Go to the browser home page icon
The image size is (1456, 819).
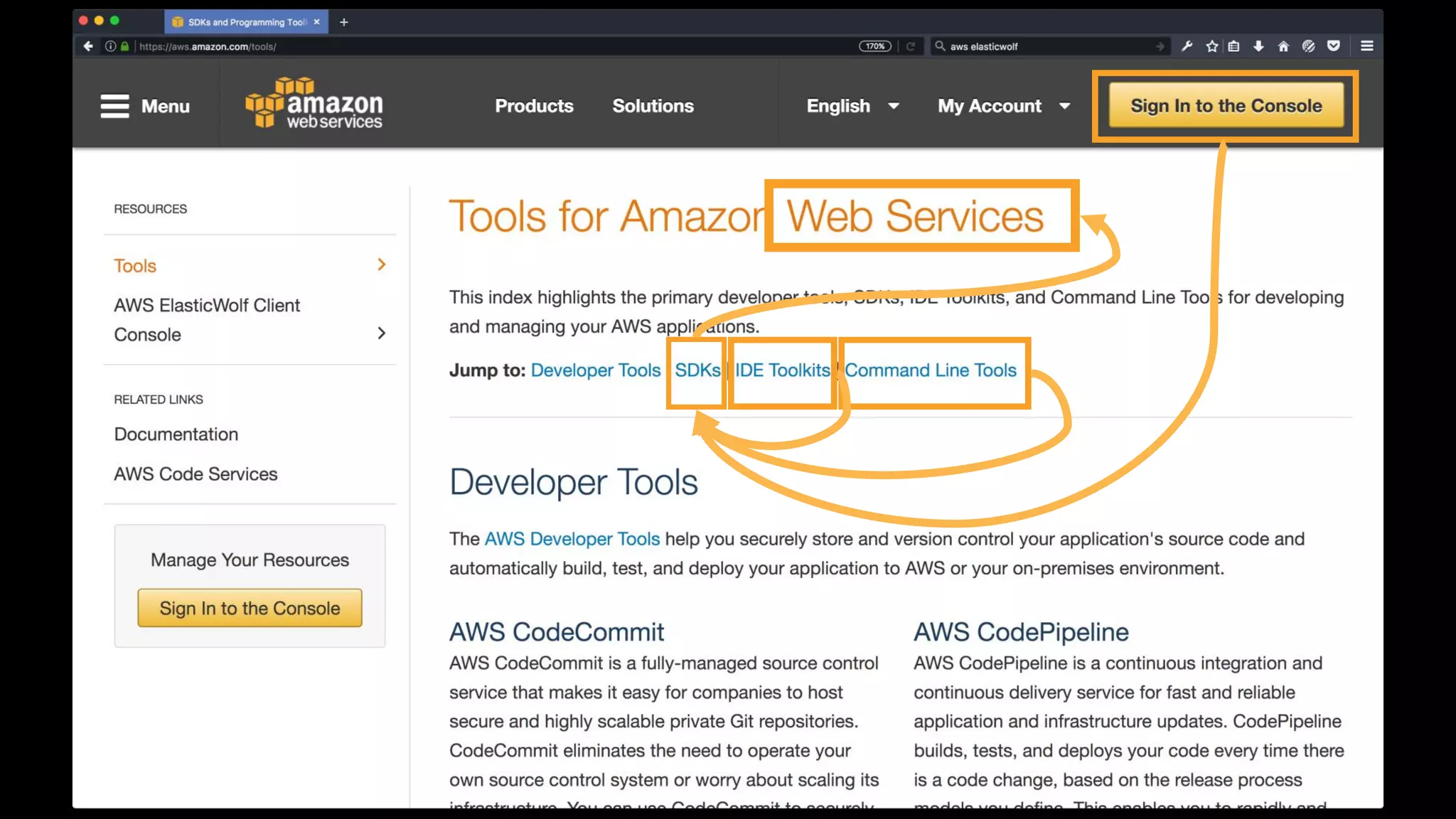tap(1283, 46)
